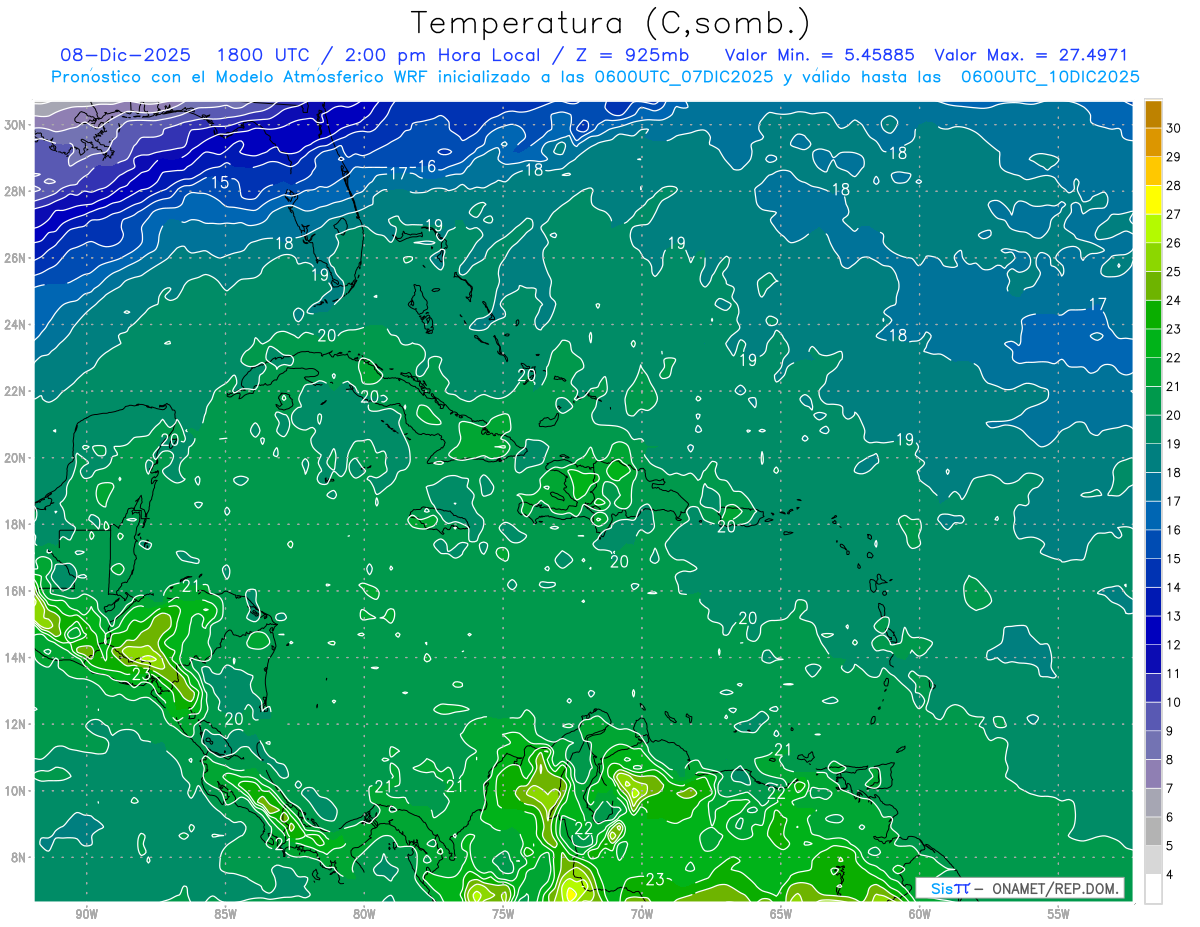Pick the purple swatch between 8 and 9
This screenshot has height=927, width=1200.
pos(1153,745)
